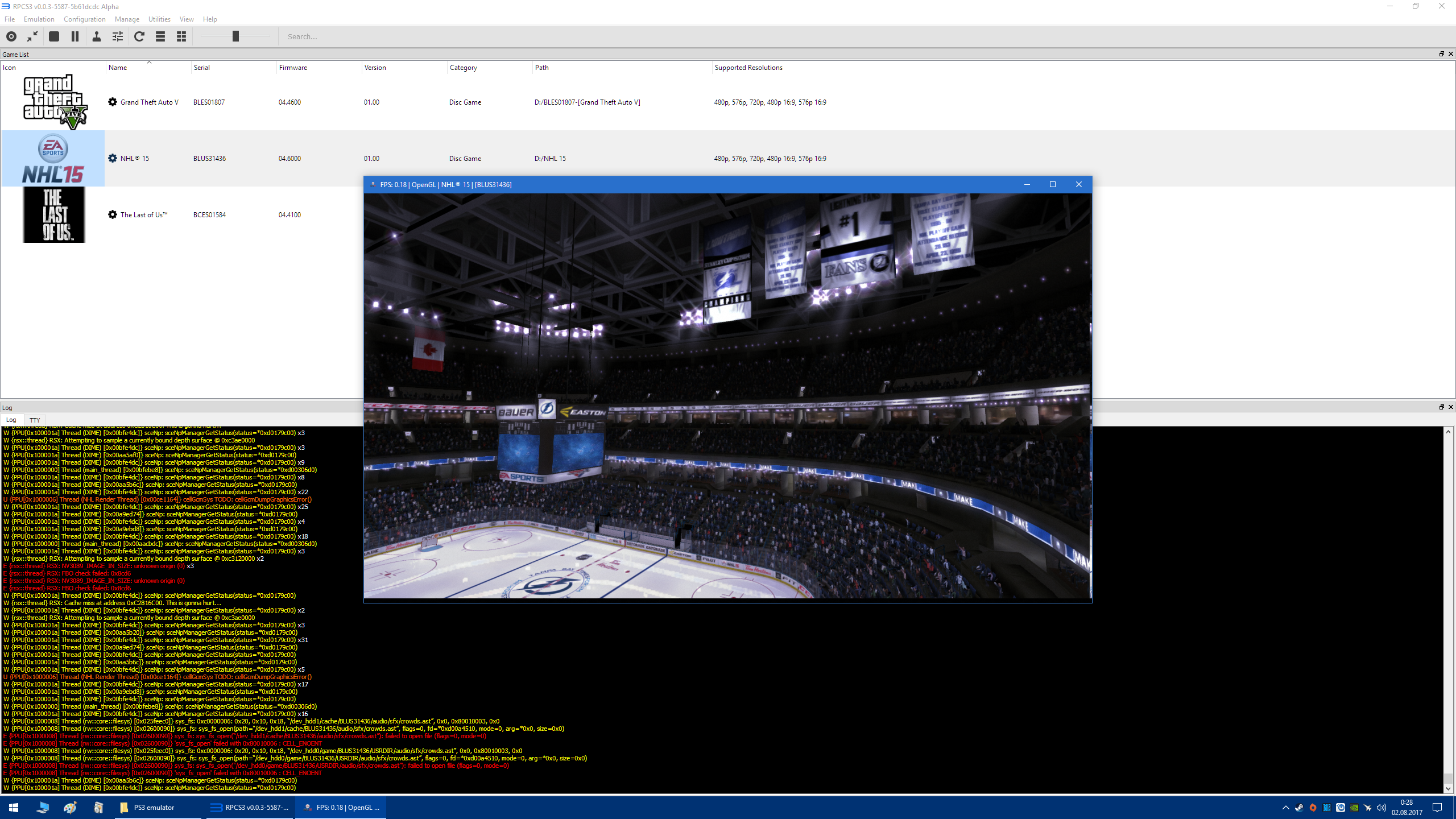Float the Game List dock panel
This screenshot has width=1456, height=819.
coord(1441,54)
